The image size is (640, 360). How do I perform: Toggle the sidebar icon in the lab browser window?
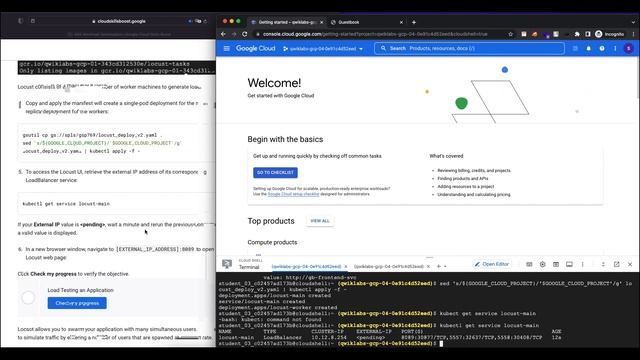tap(20, 21)
